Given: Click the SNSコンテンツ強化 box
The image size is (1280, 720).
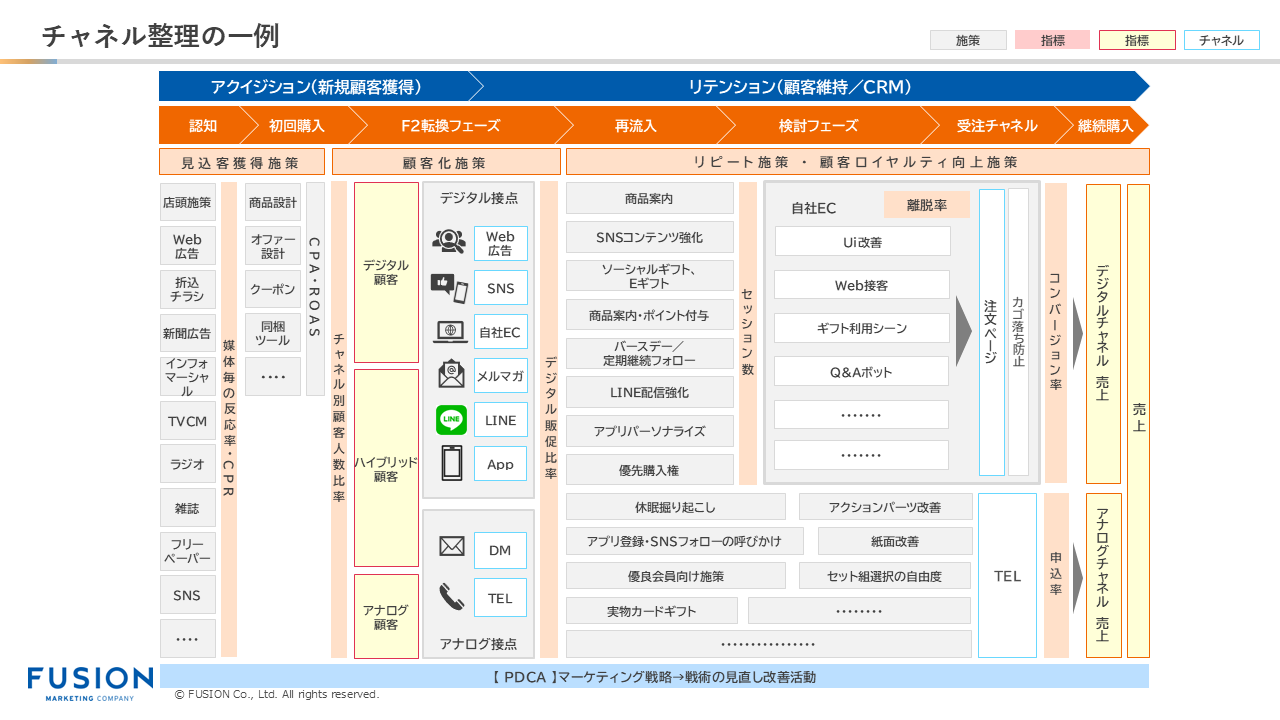Looking at the screenshot, I should click(x=649, y=237).
